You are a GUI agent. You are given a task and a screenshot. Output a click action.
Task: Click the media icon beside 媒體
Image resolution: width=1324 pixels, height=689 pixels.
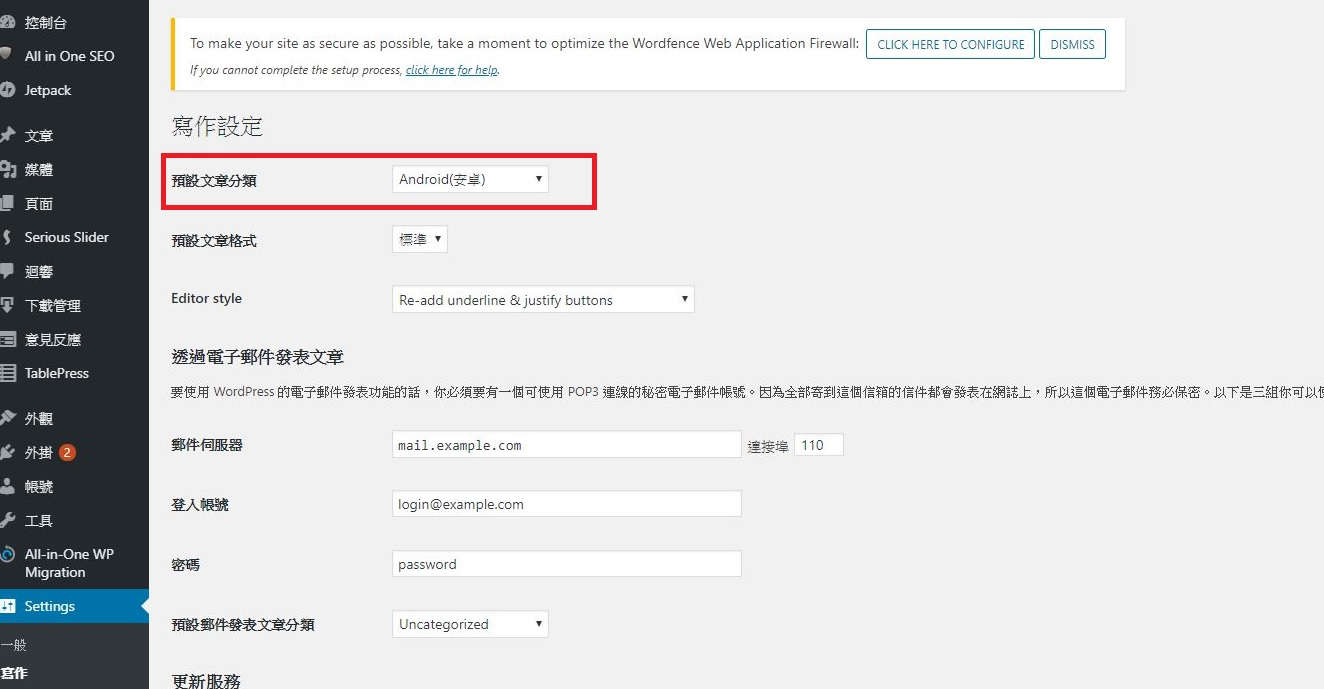(x=7, y=169)
